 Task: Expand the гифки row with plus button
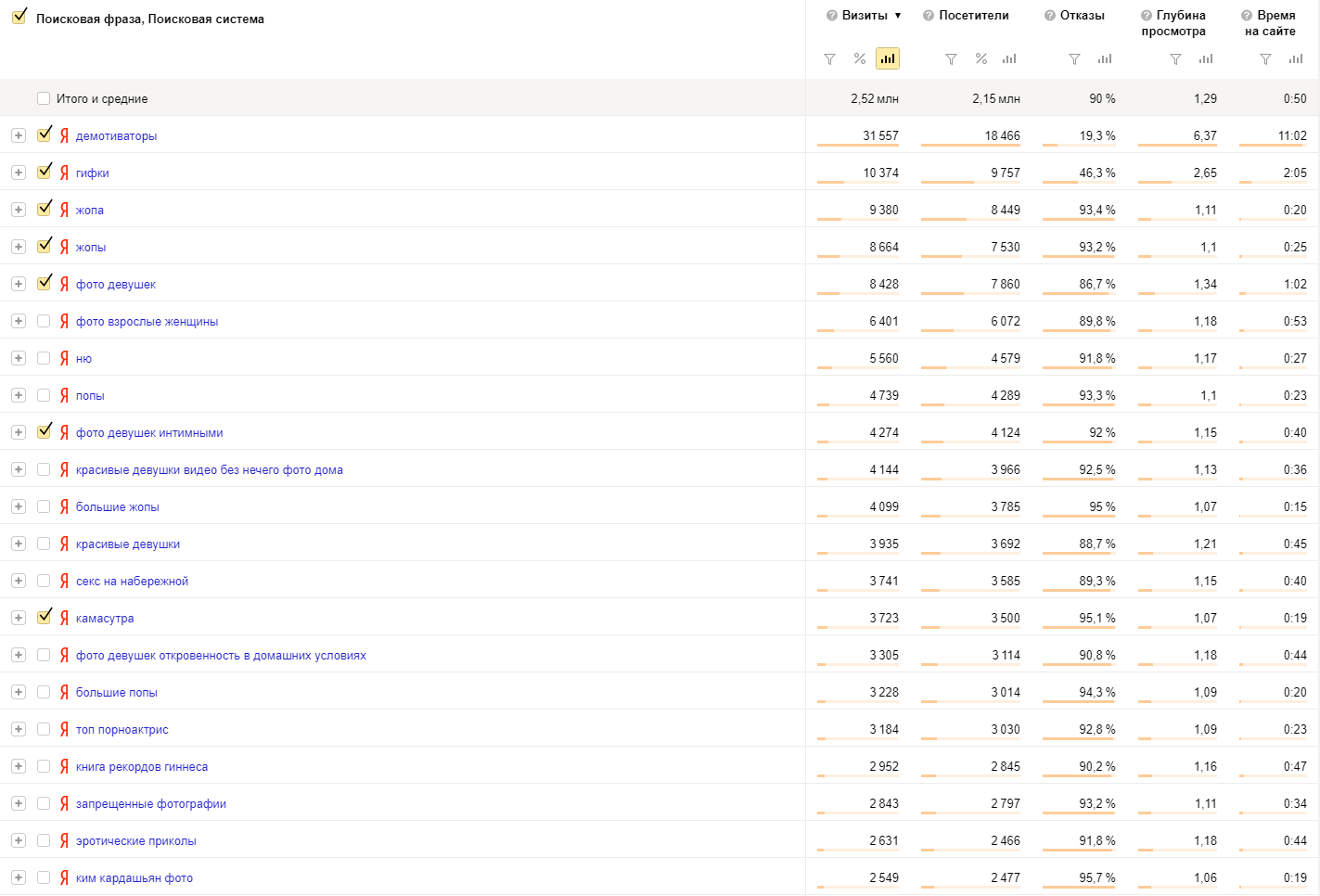(x=18, y=173)
